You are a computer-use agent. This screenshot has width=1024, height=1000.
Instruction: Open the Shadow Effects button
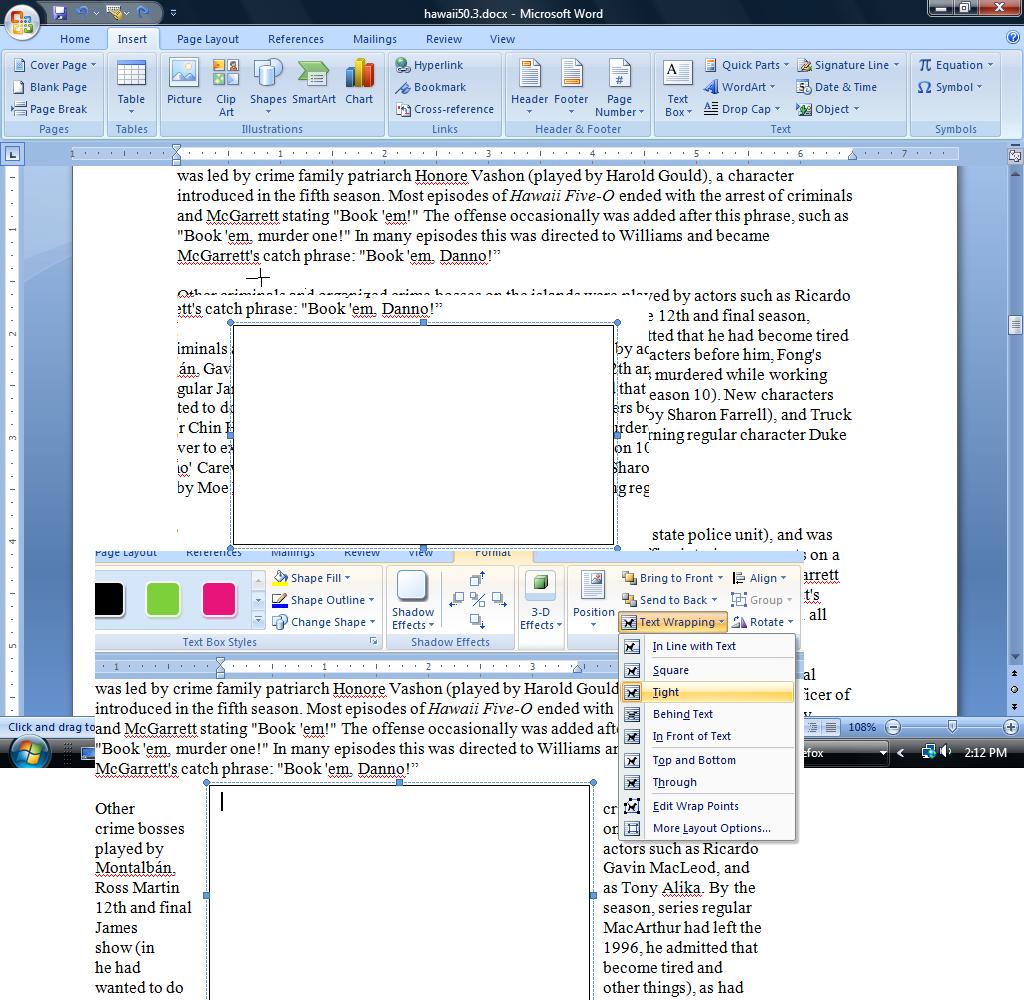pos(413,600)
